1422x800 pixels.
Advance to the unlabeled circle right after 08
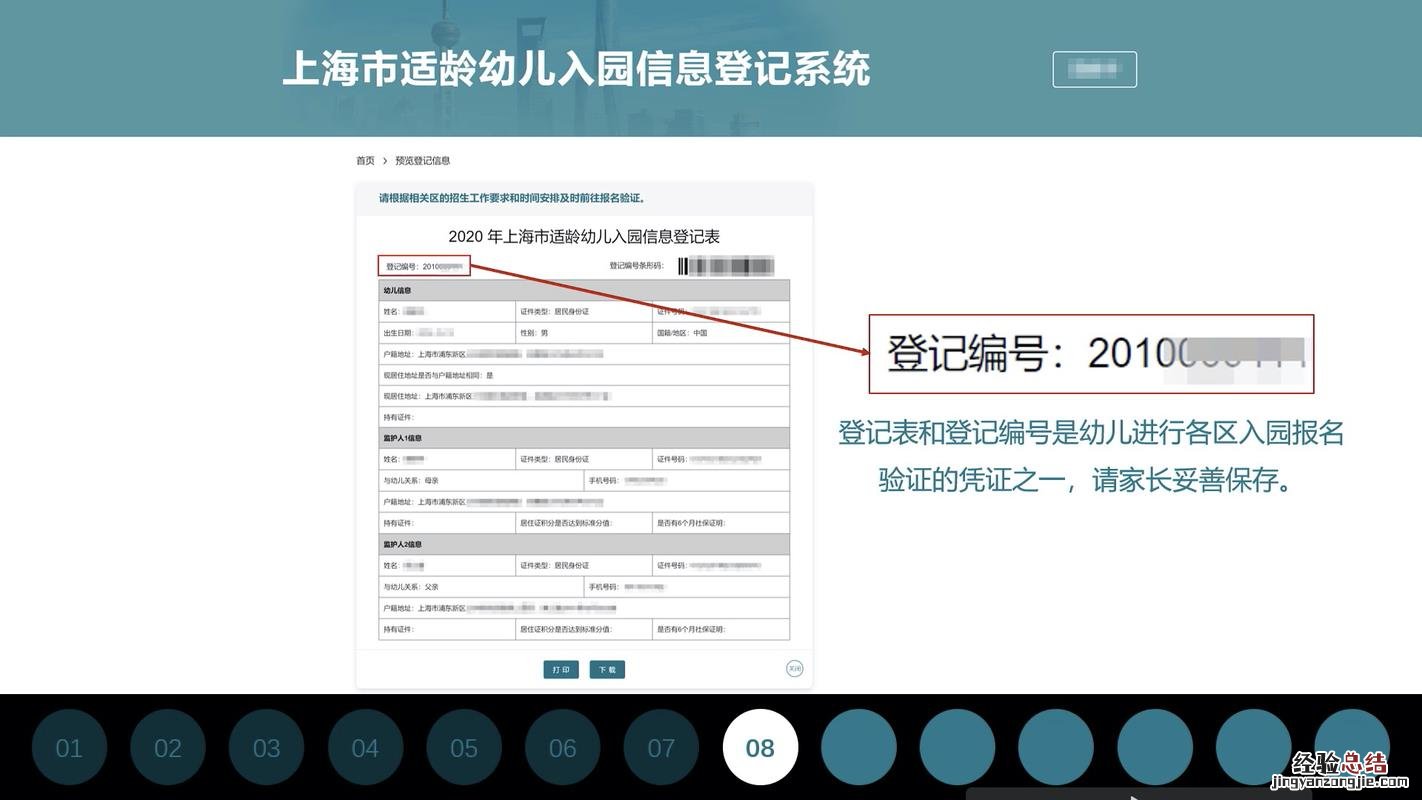tap(859, 748)
